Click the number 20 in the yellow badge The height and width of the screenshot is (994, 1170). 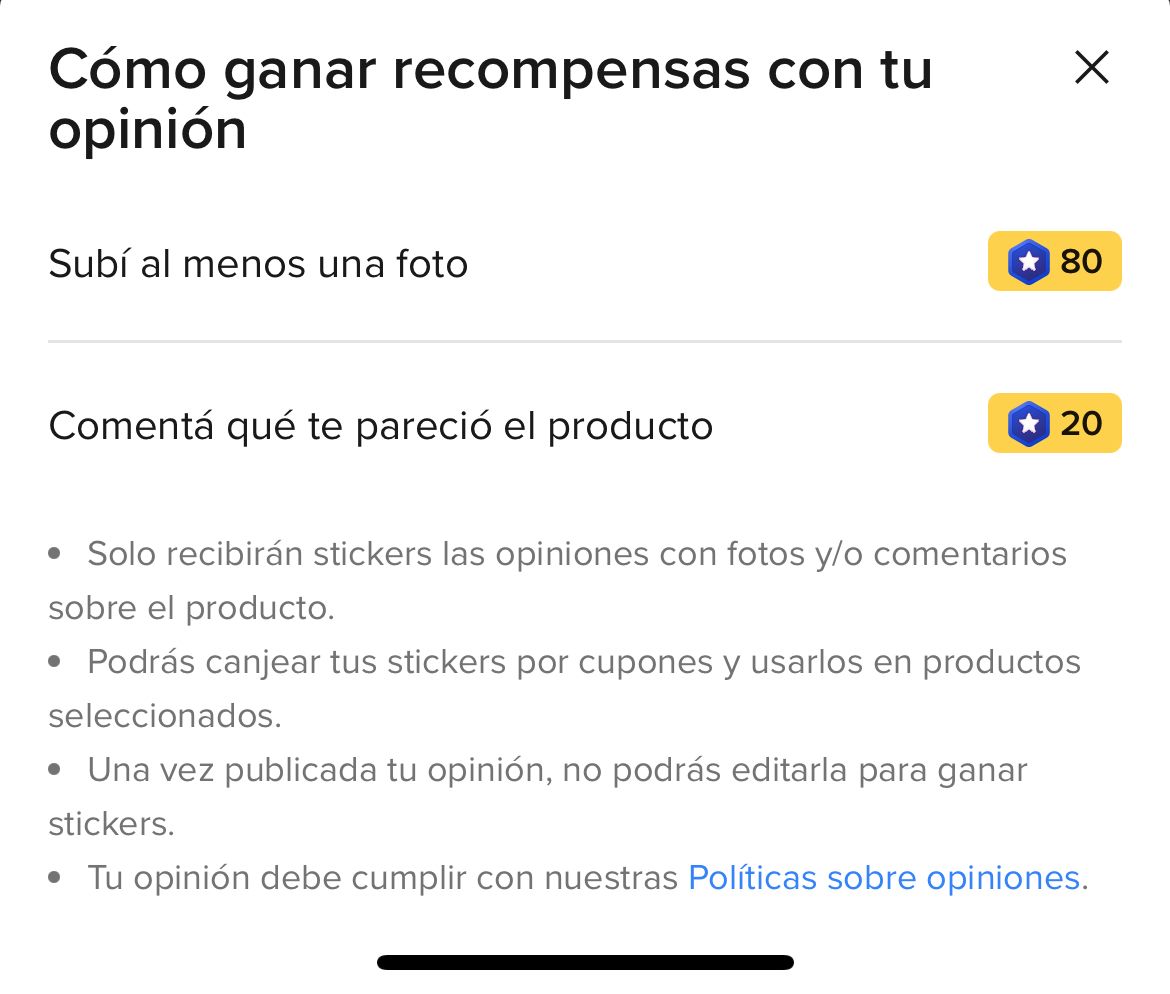coord(1081,424)
